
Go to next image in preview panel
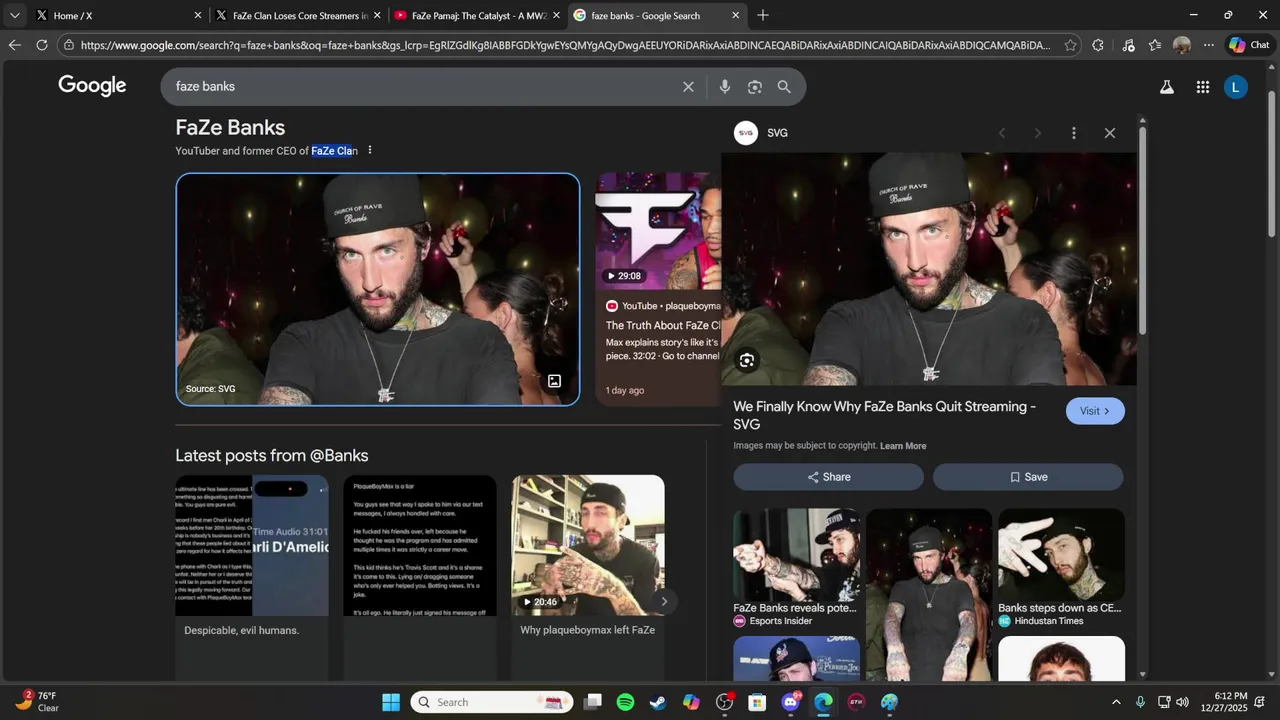click(1037, 133)
